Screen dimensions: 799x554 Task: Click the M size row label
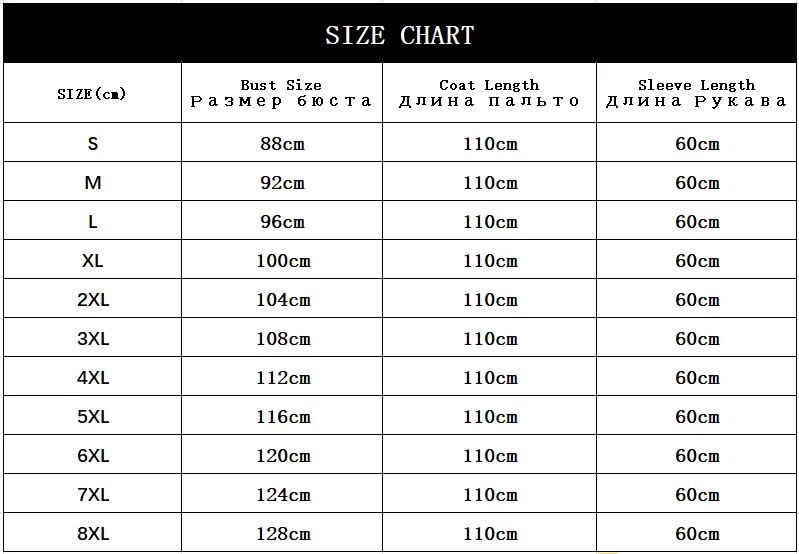pos(92,183)
